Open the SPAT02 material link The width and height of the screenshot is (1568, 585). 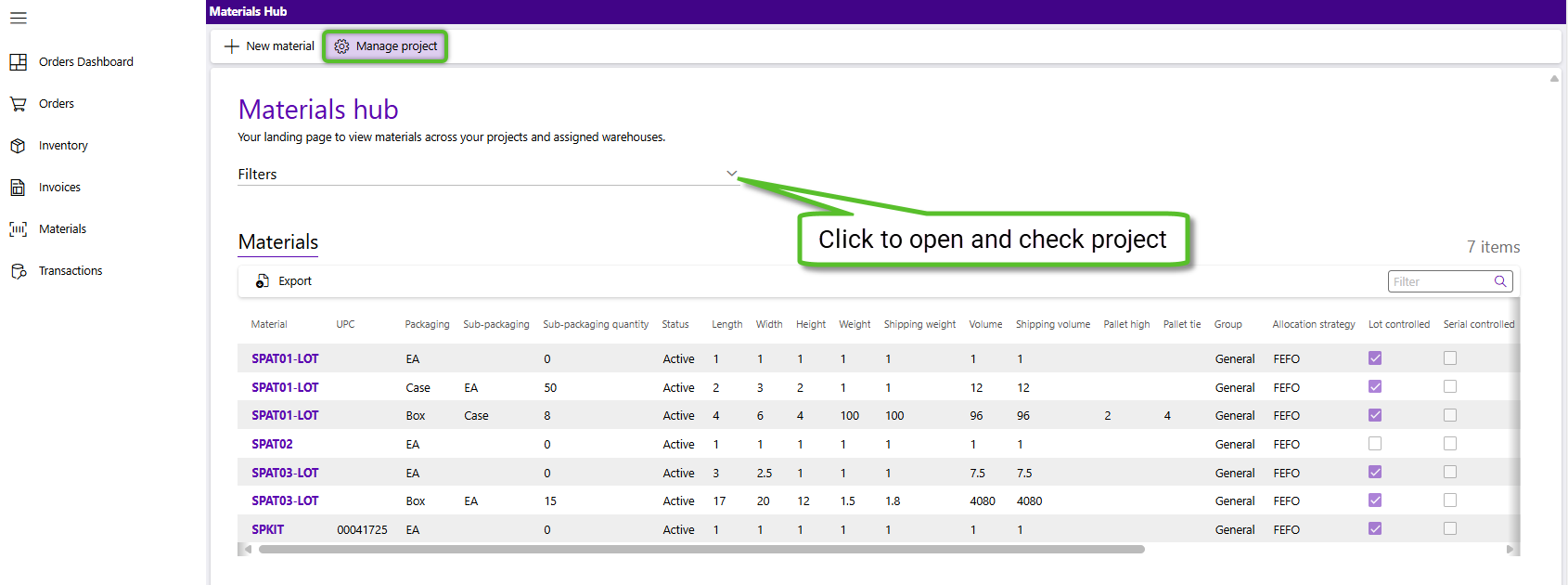click(272, 445)
